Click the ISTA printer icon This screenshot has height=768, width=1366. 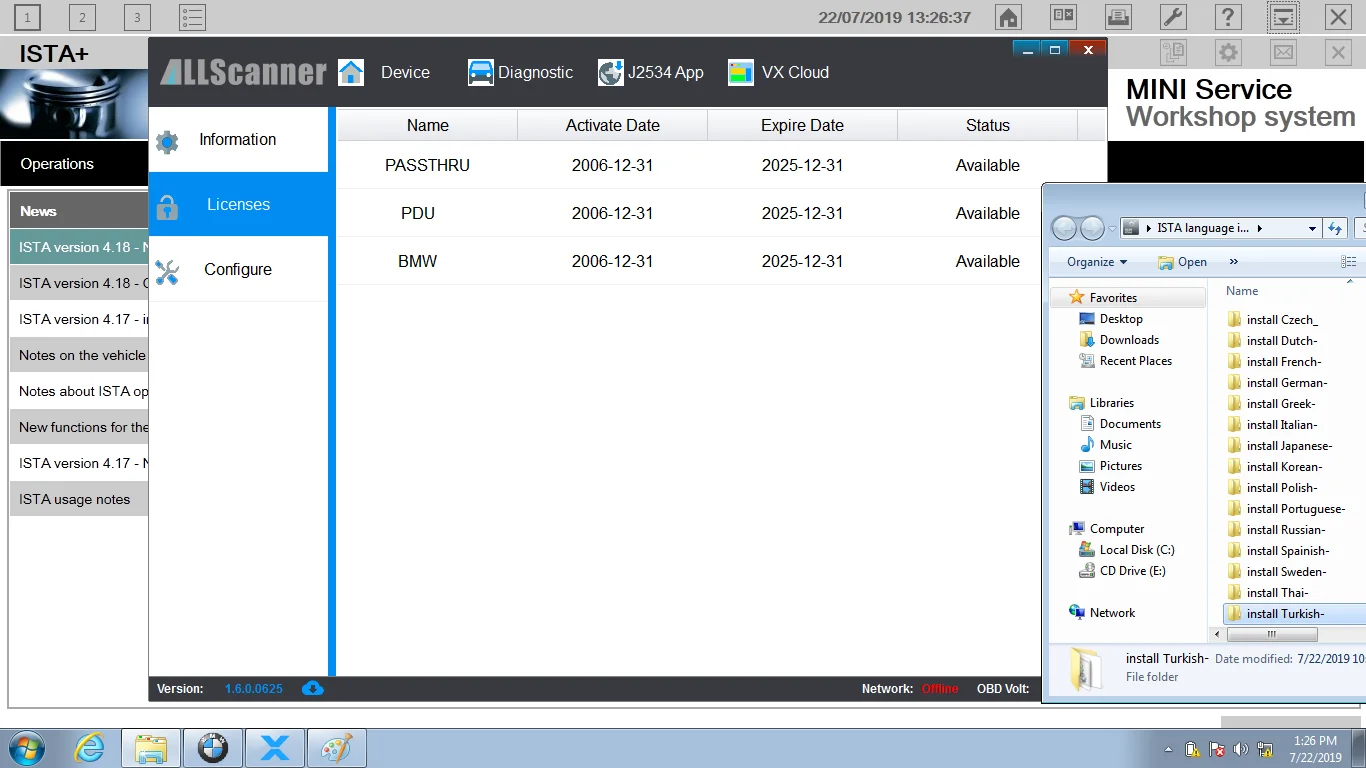pos(1118,17)
